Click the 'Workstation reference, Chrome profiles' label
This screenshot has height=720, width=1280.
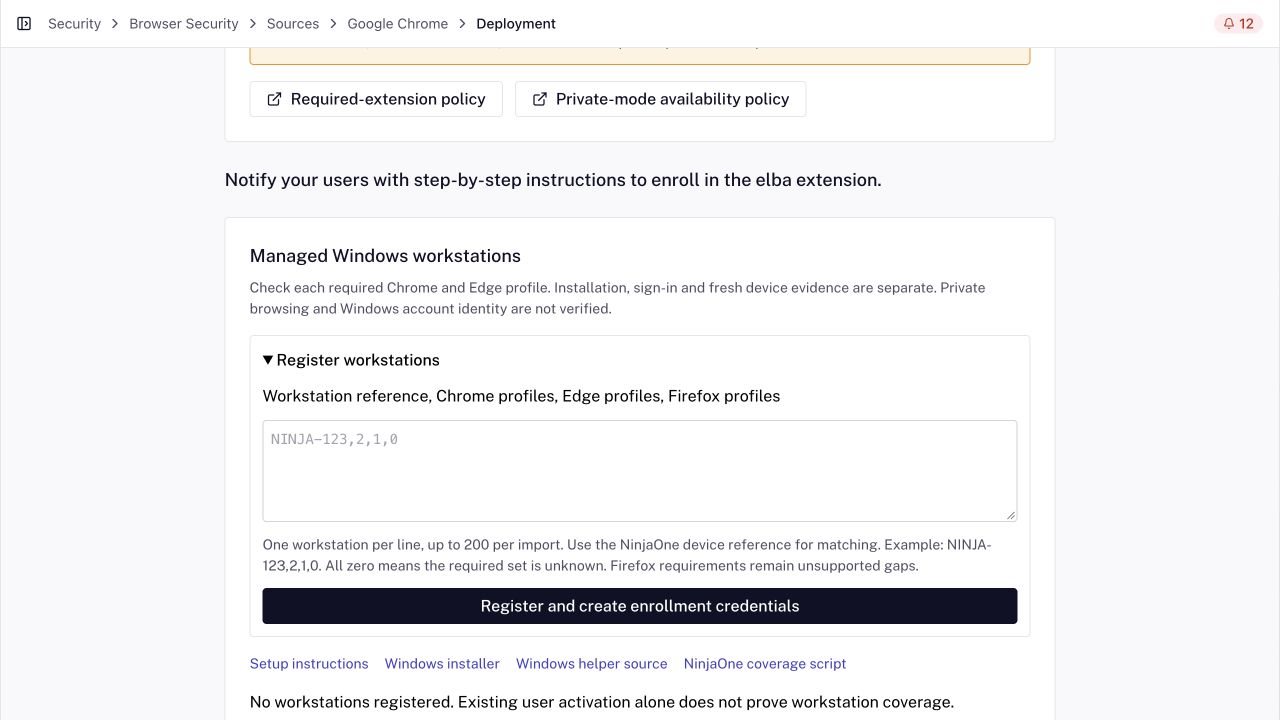(x=521, y=396)
